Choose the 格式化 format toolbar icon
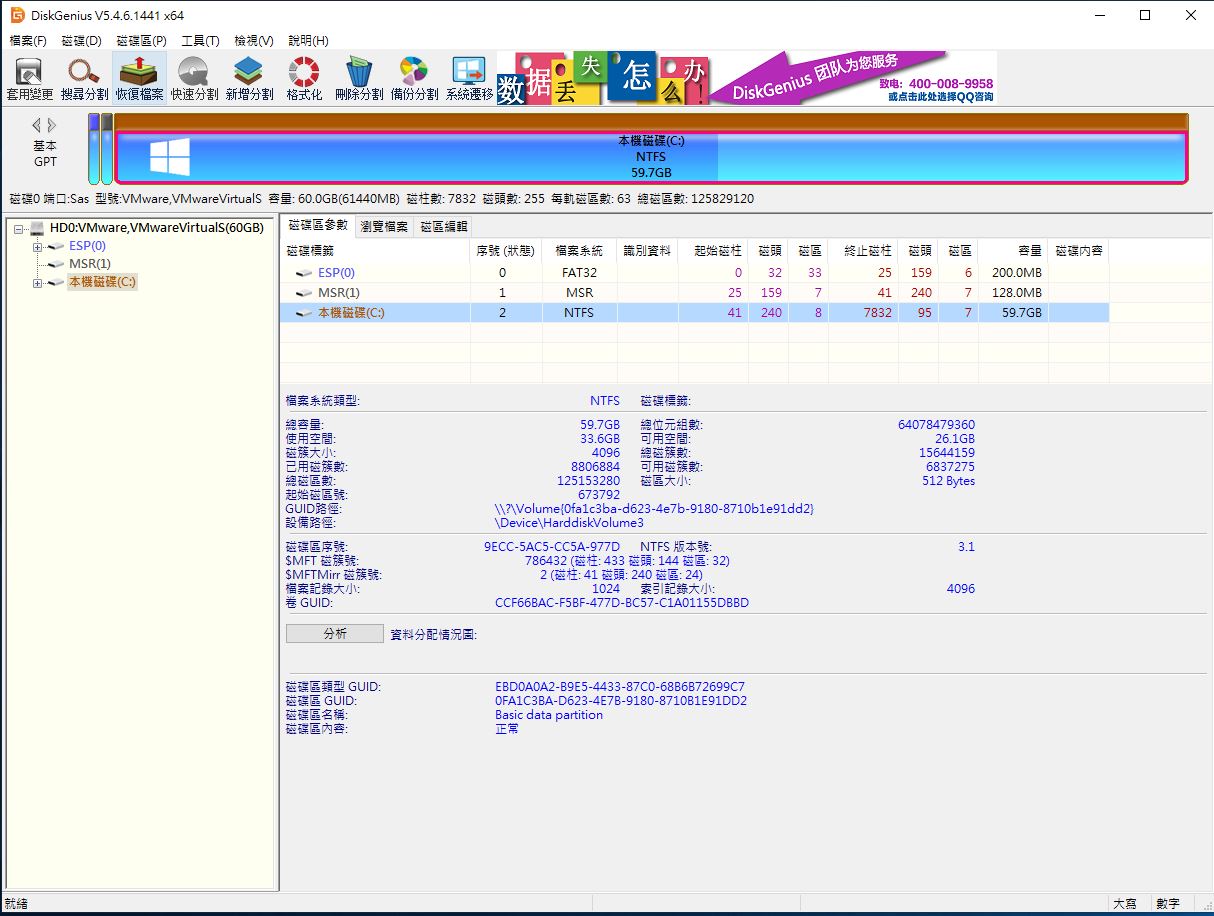This screenshot has width=1214, height=916. pyautogui.click(x=303, y=79)
